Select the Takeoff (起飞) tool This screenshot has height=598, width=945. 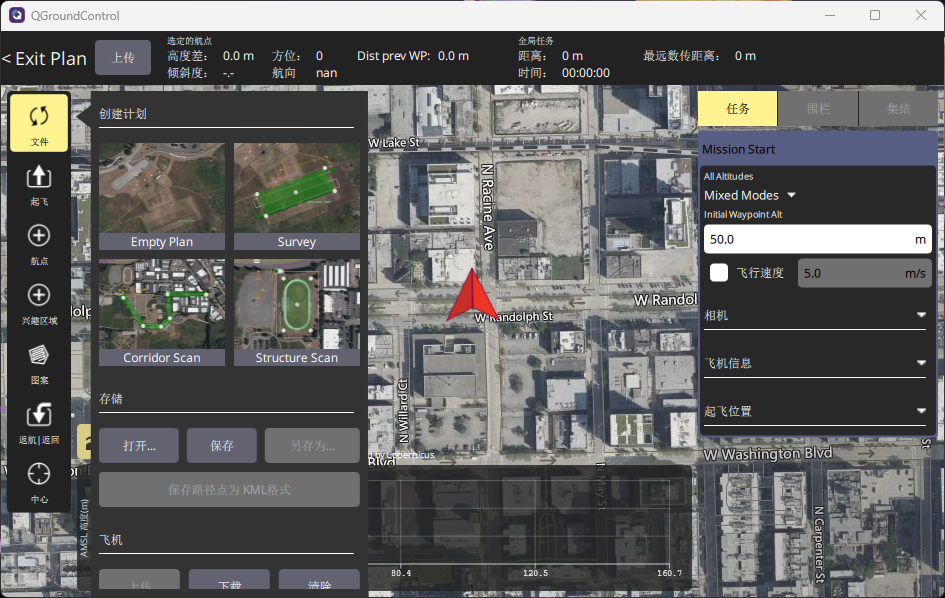pos(39,184)
